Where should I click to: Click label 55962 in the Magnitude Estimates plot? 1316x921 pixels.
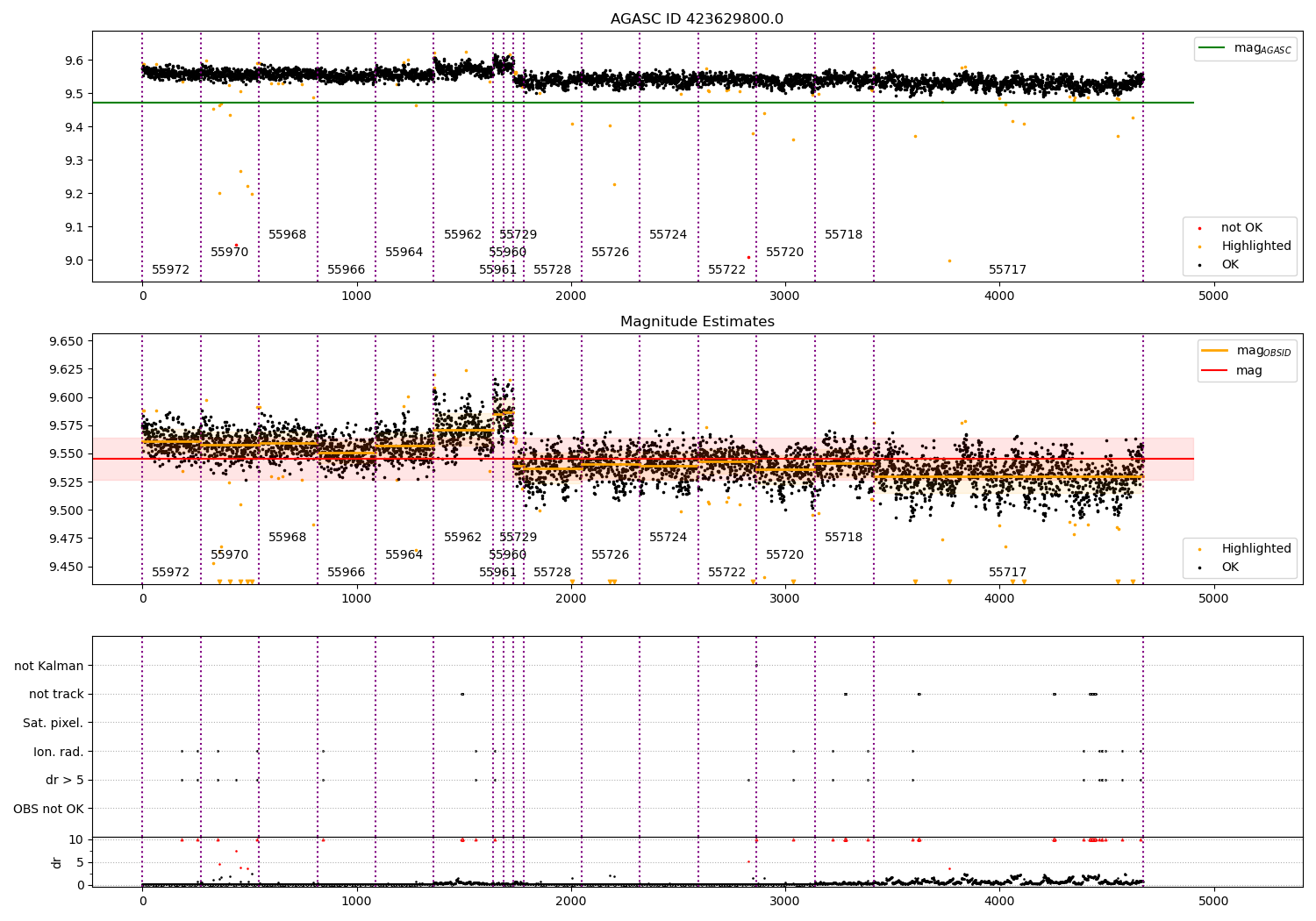(x=463, y=538)
